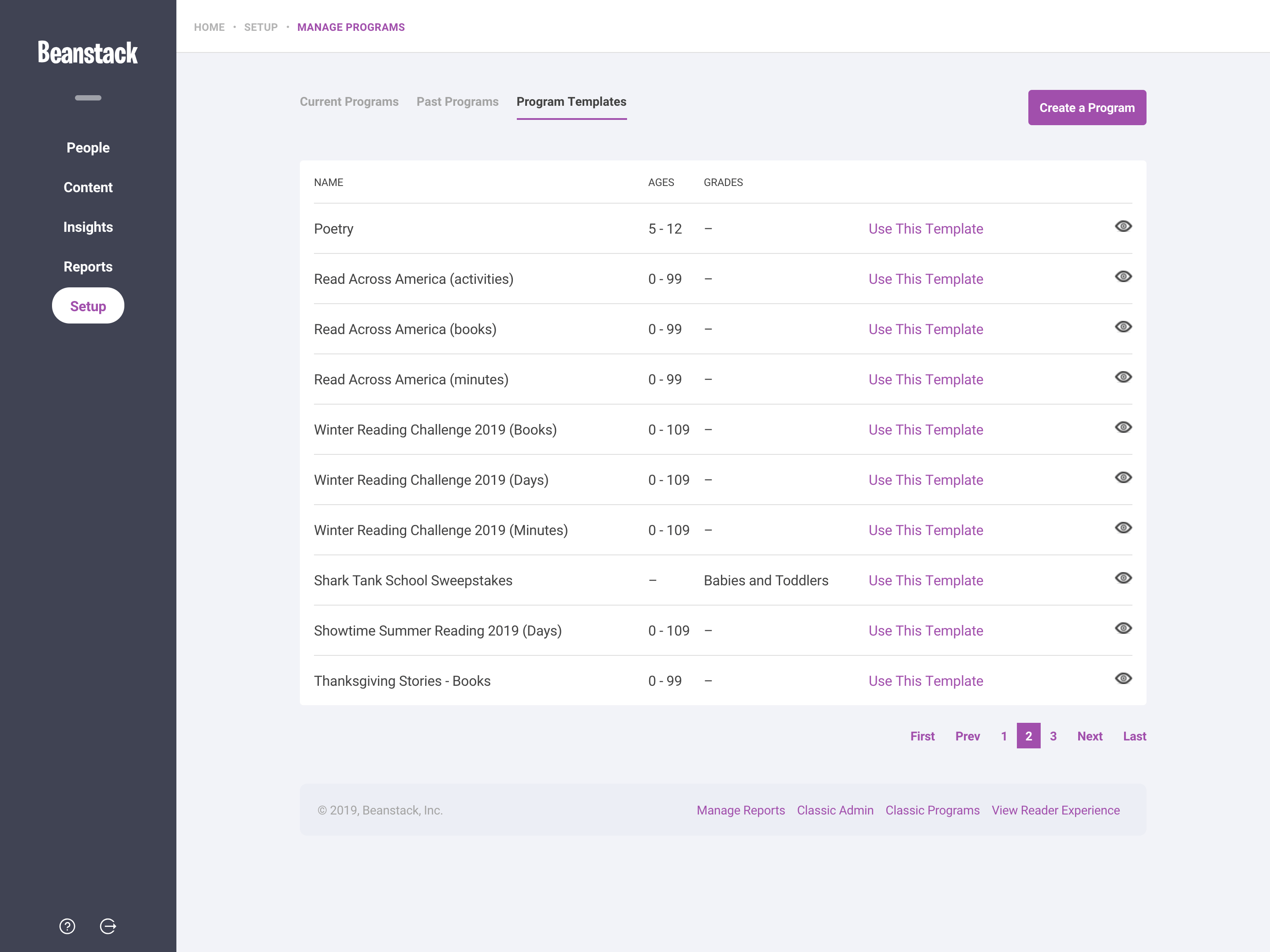Use This Template for Poetry
This screenshot has width=1270, height=952.
click(x=926, y=228)
